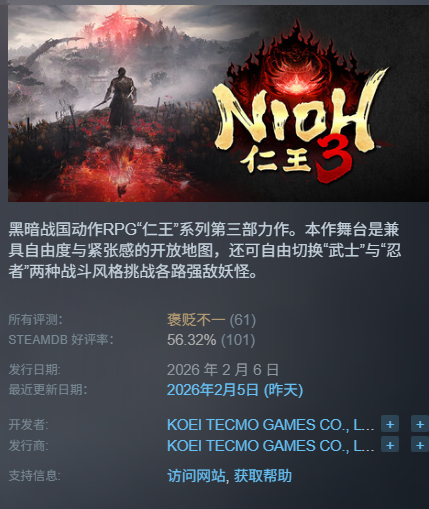
Task: Click the 56.32% SteamDB rating value
Action: (x=191, y=340)
